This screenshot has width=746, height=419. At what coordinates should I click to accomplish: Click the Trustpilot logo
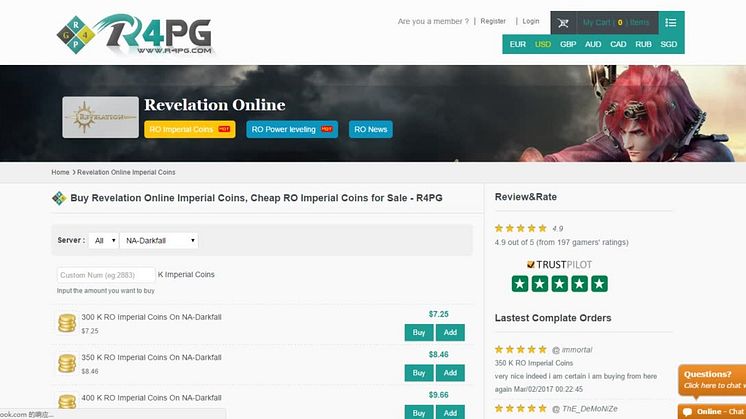[x=560, y=264]
